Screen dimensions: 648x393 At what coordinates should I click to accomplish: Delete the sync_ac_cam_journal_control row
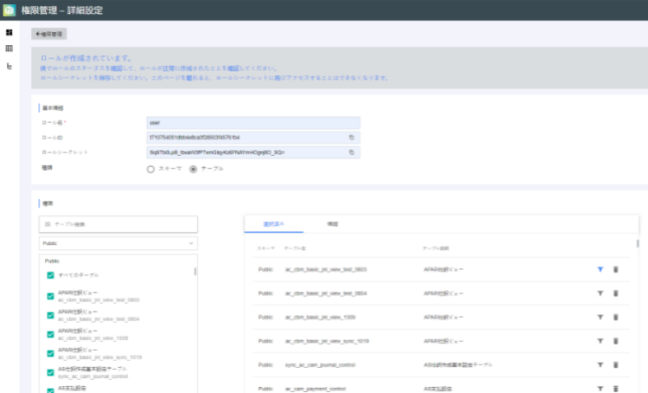[x=615, y=365]
